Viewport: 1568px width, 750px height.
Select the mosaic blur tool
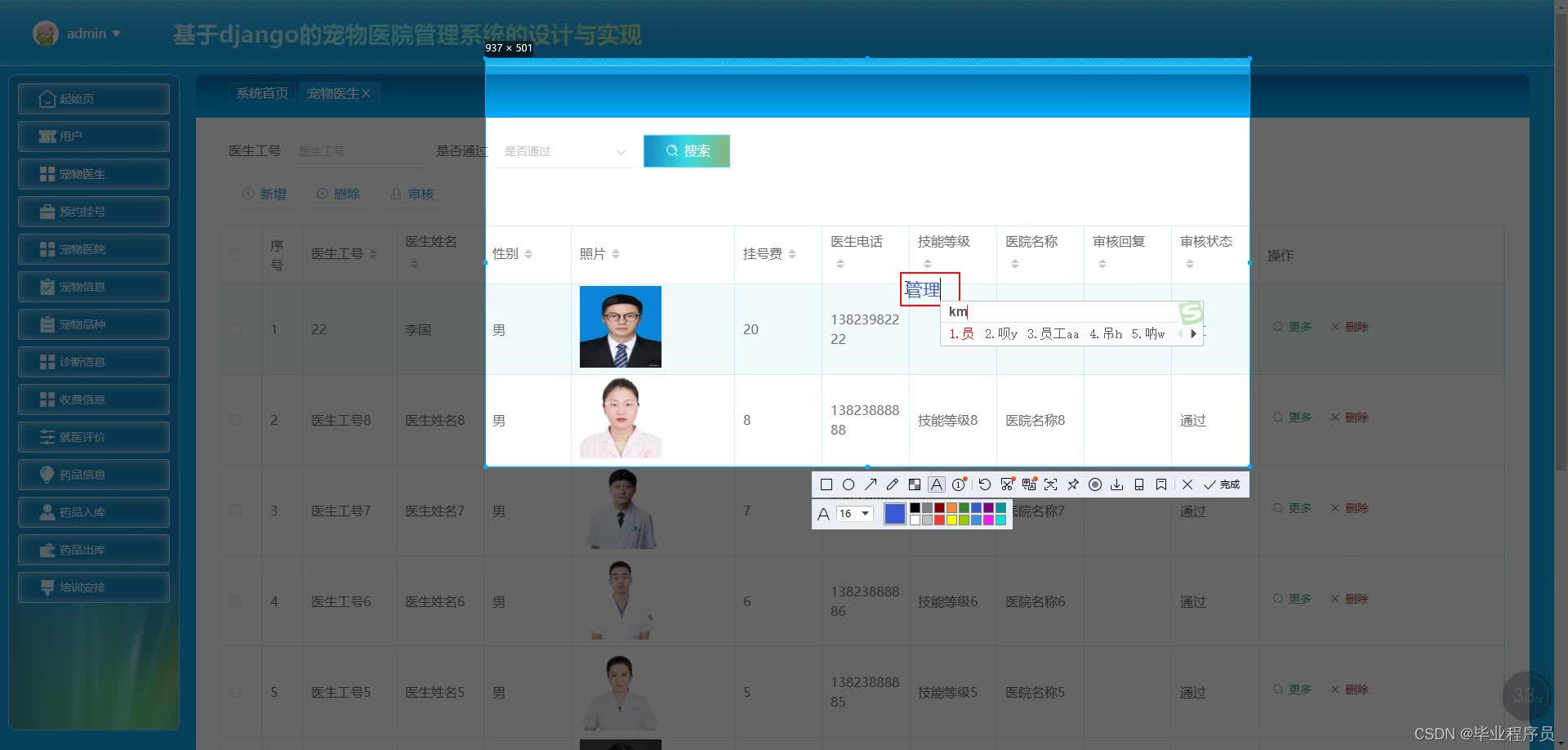(915, 484)
